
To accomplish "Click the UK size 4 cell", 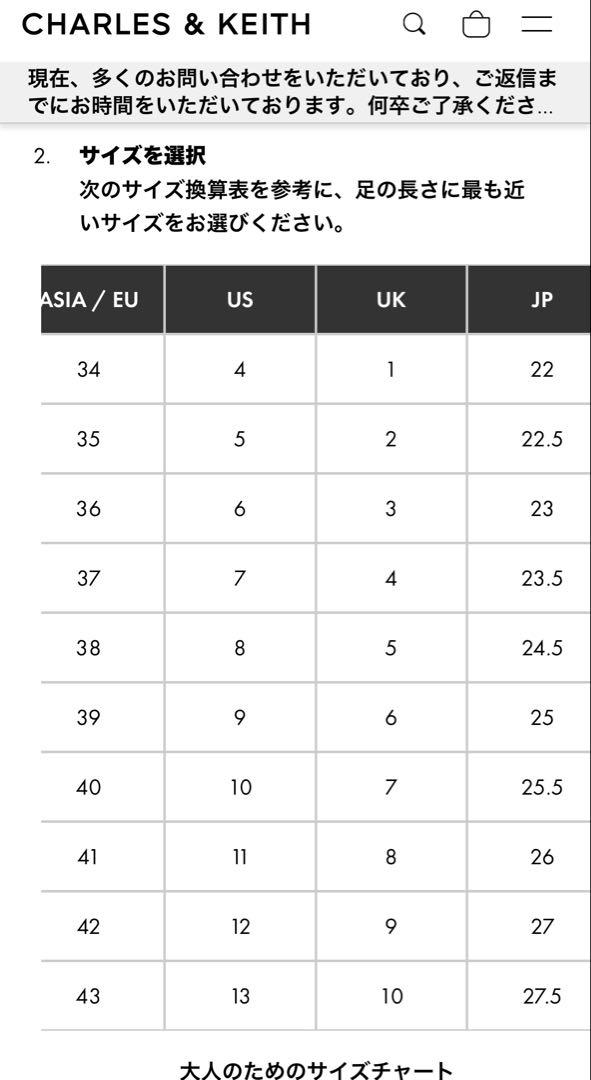I will click(391, 579).
